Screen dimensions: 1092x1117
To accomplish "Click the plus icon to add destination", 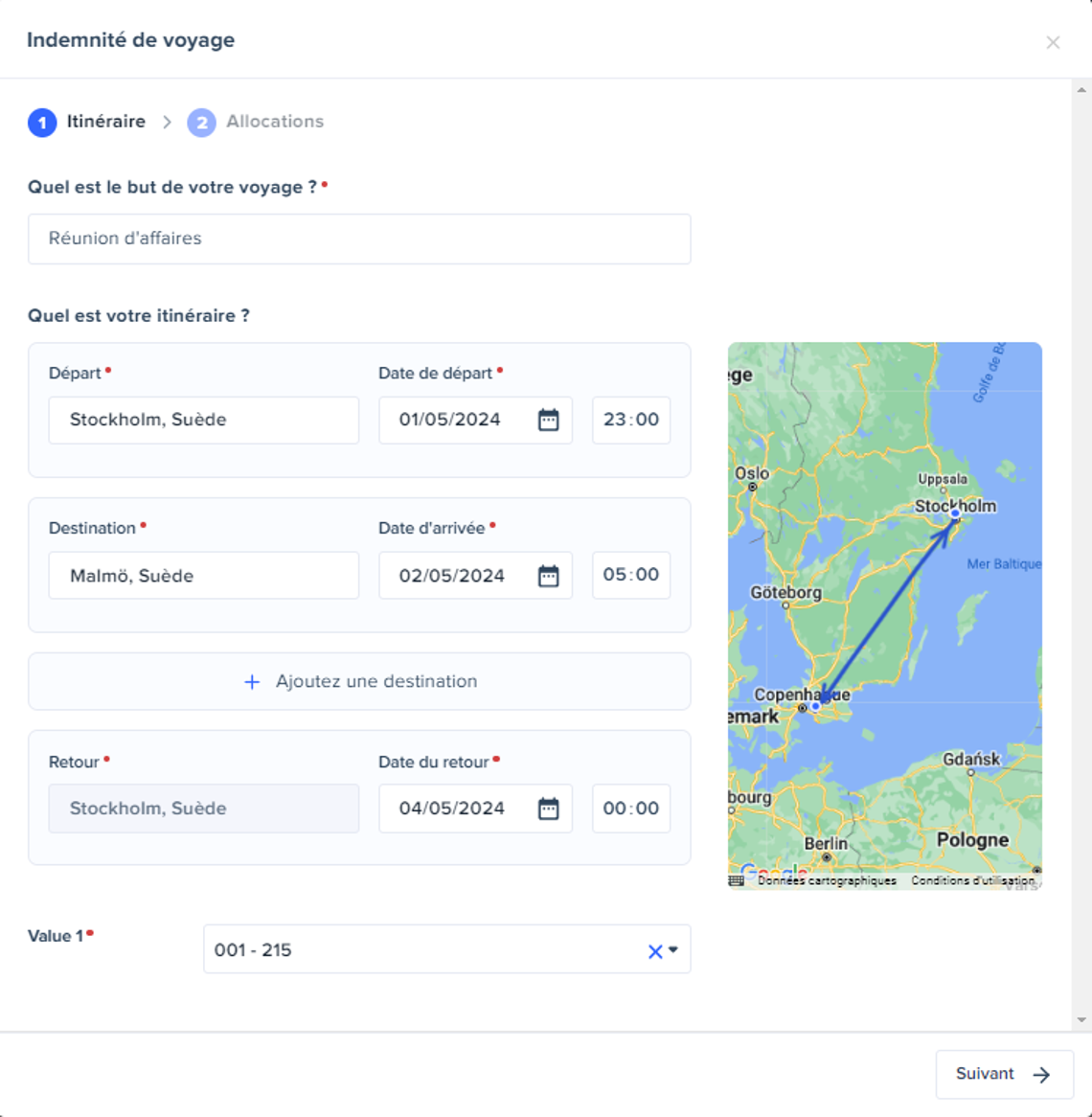I will point(252,682).
